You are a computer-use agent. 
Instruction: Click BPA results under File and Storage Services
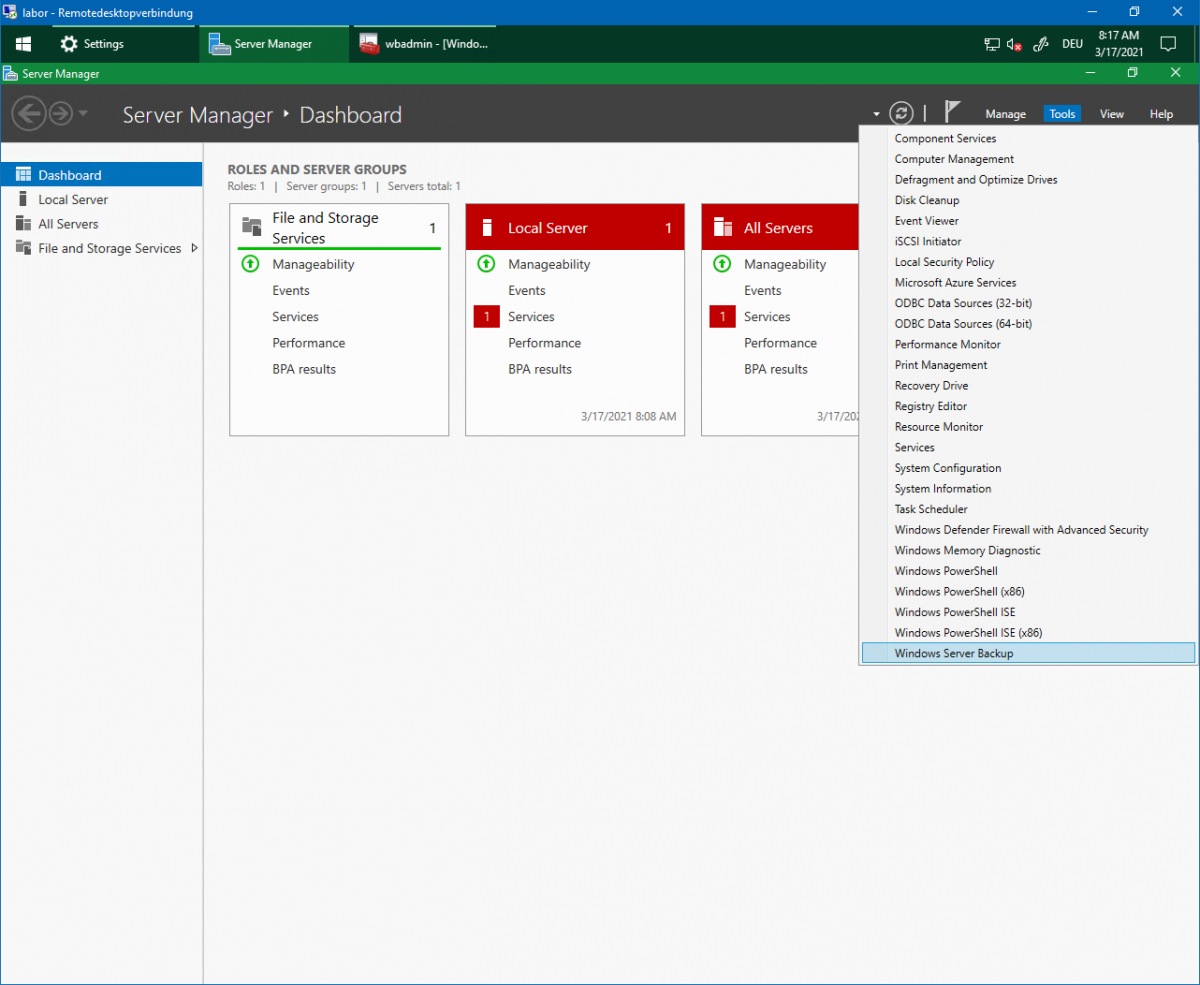pyautogui.click(x=304, y=369)
